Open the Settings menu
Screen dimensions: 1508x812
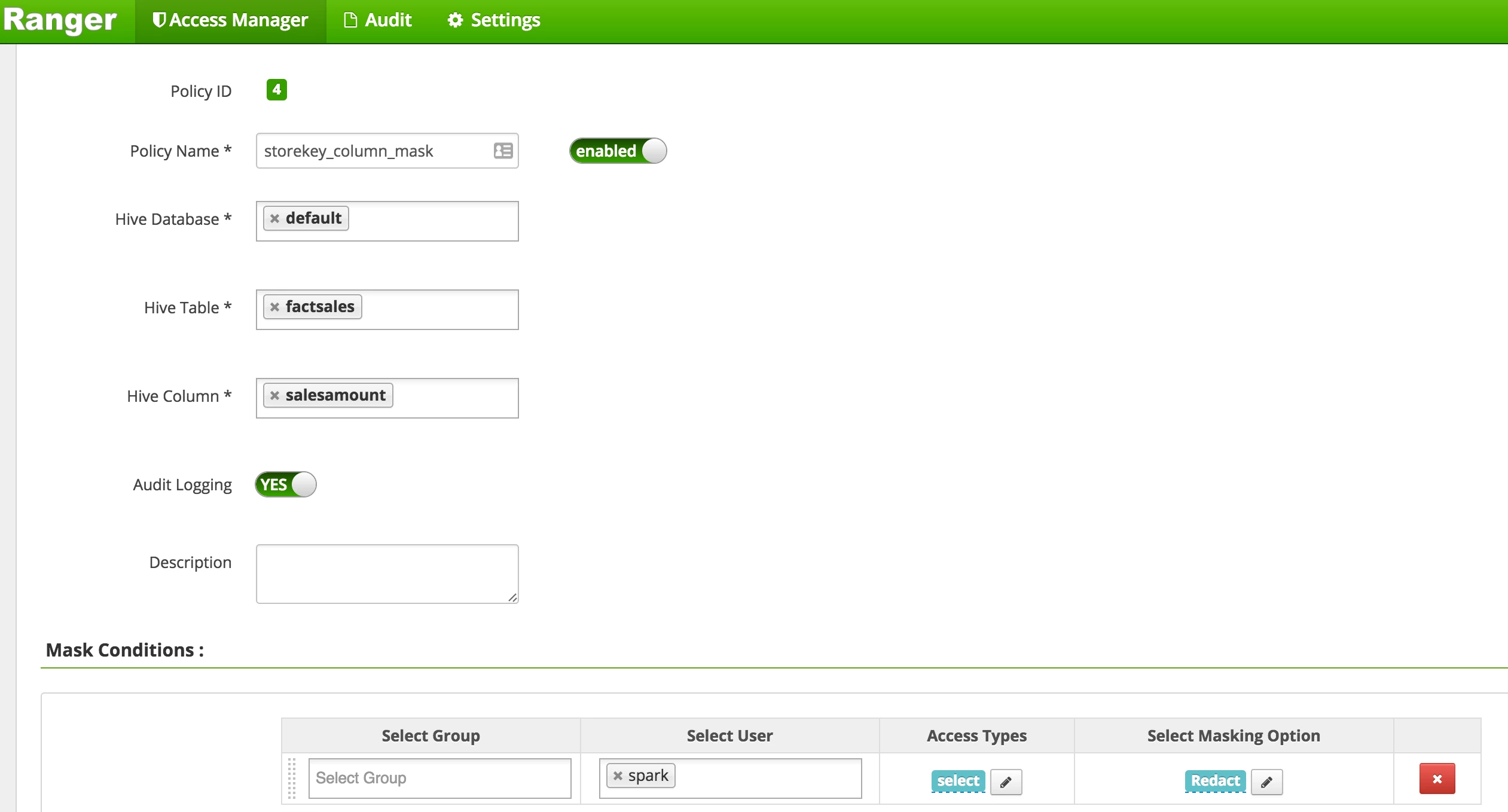click(494, 20)
